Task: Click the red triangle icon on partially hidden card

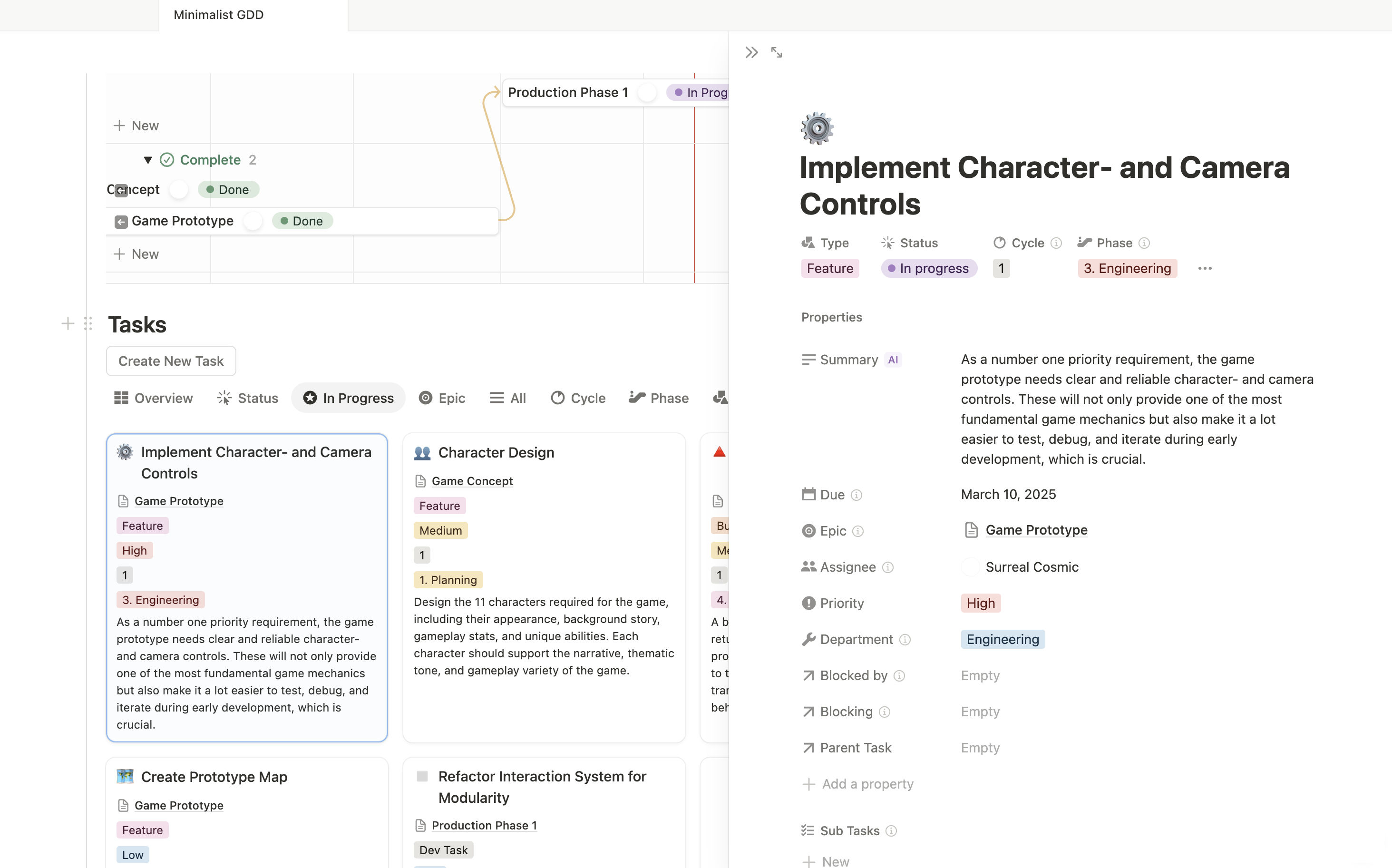Action: click(719, 452)
